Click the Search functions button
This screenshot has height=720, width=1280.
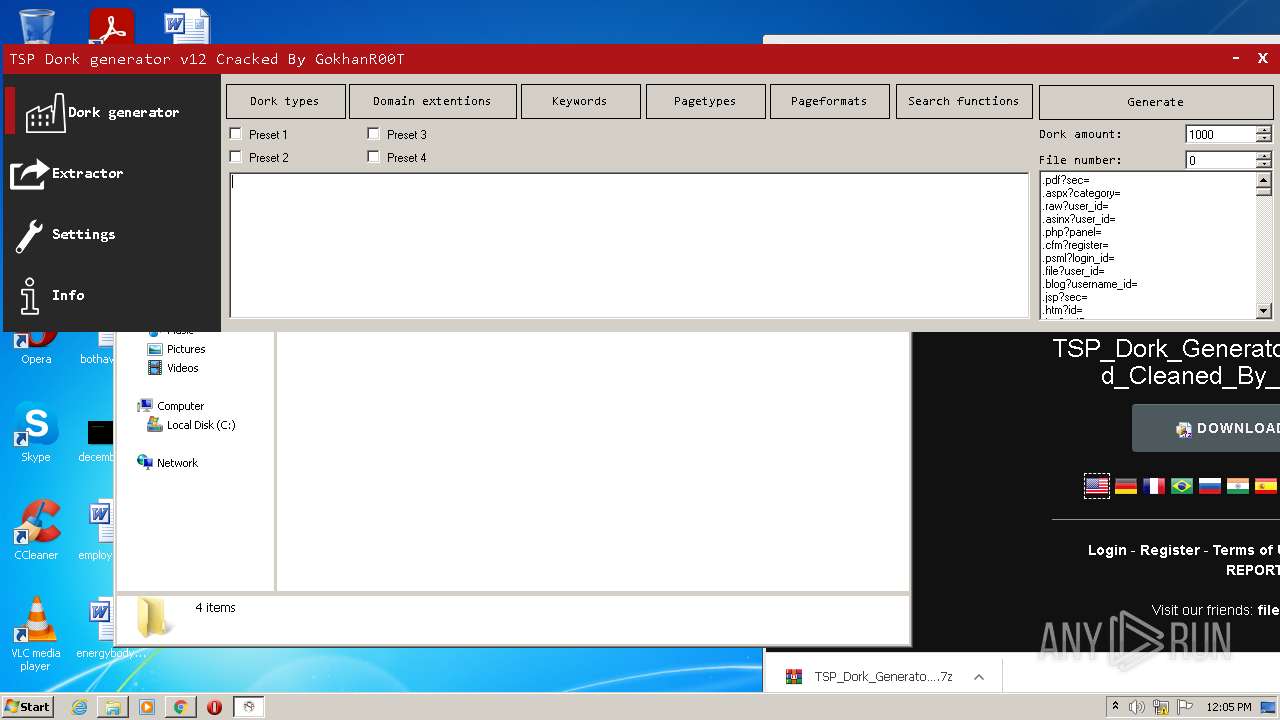pos(964,101)
